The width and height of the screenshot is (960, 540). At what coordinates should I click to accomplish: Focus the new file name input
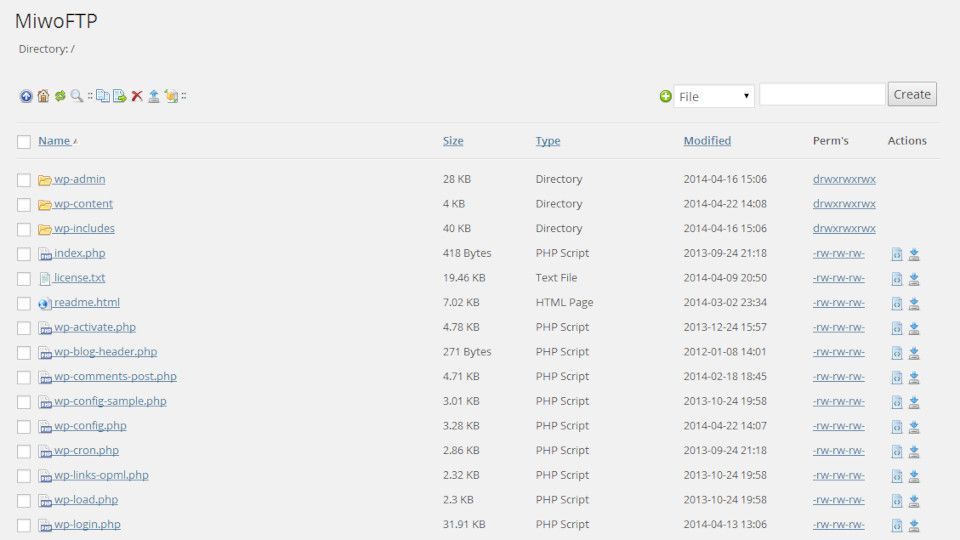822,94
